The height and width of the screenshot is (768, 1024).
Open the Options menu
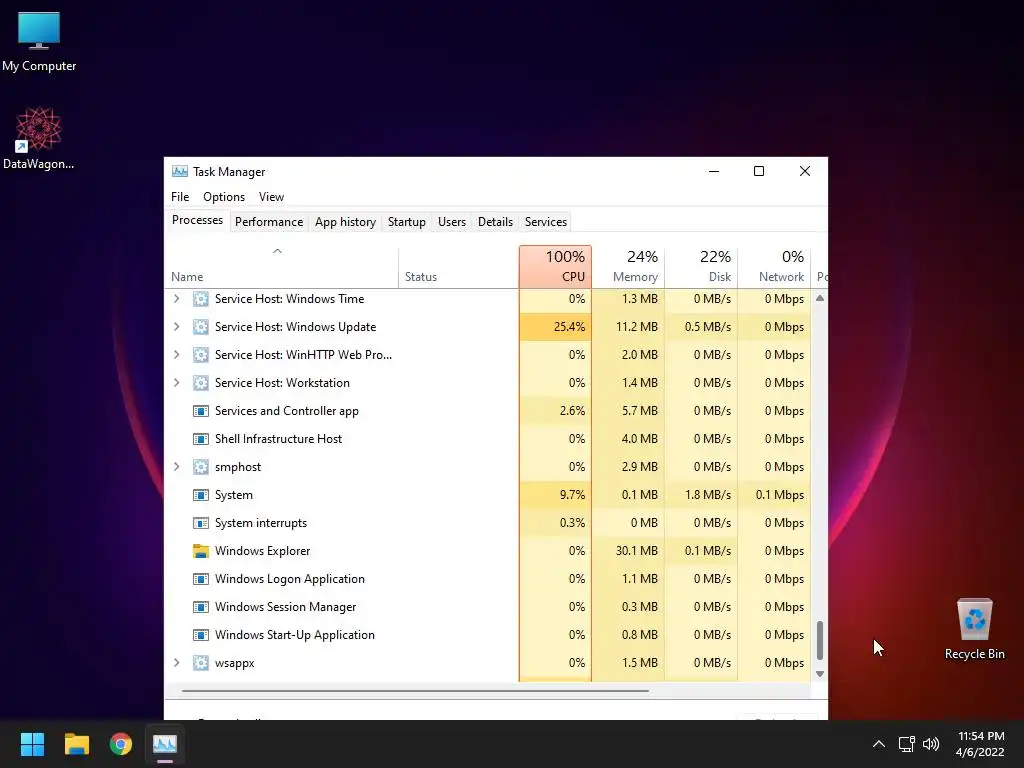(x=224, y=197)
